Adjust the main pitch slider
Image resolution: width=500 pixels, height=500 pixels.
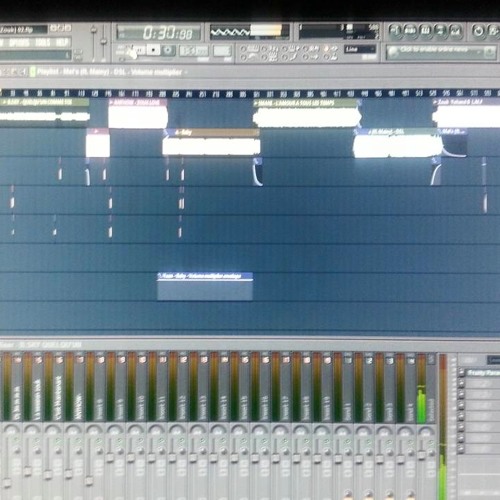[x=103, y=43]
